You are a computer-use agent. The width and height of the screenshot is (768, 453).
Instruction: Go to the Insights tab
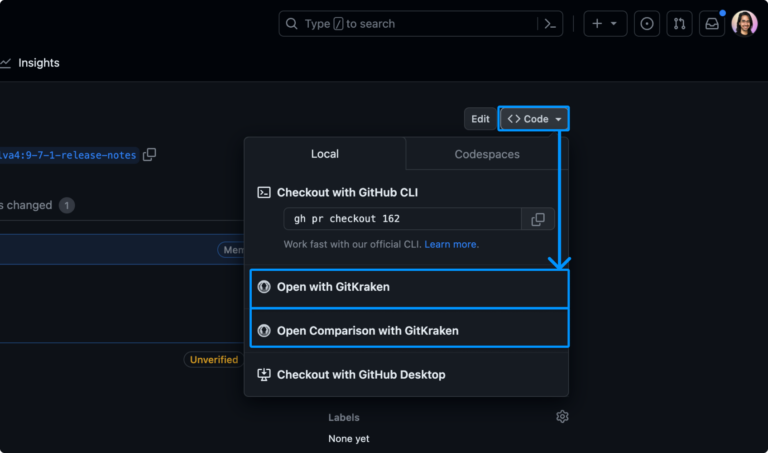pyautogui.click(x=30, y=63)
